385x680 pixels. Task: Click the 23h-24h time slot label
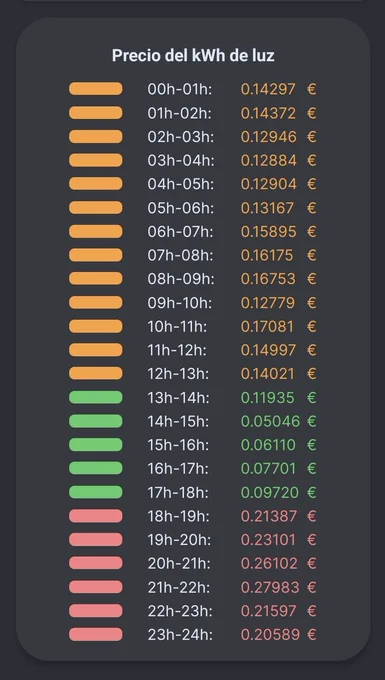tap(180, 634)
